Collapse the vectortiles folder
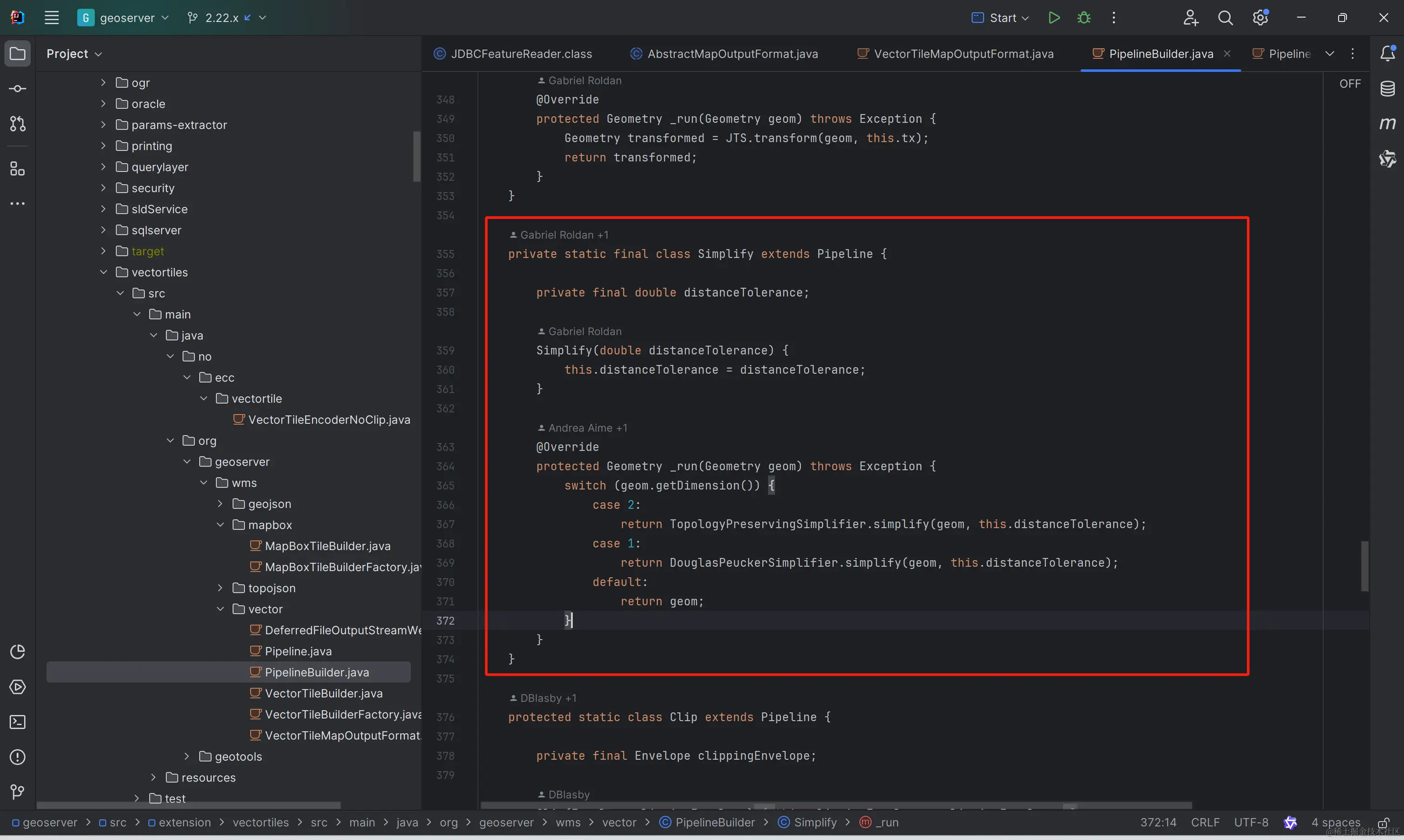Image resolution: width=1404 pixels, height=840 pixels. point(103,272)
